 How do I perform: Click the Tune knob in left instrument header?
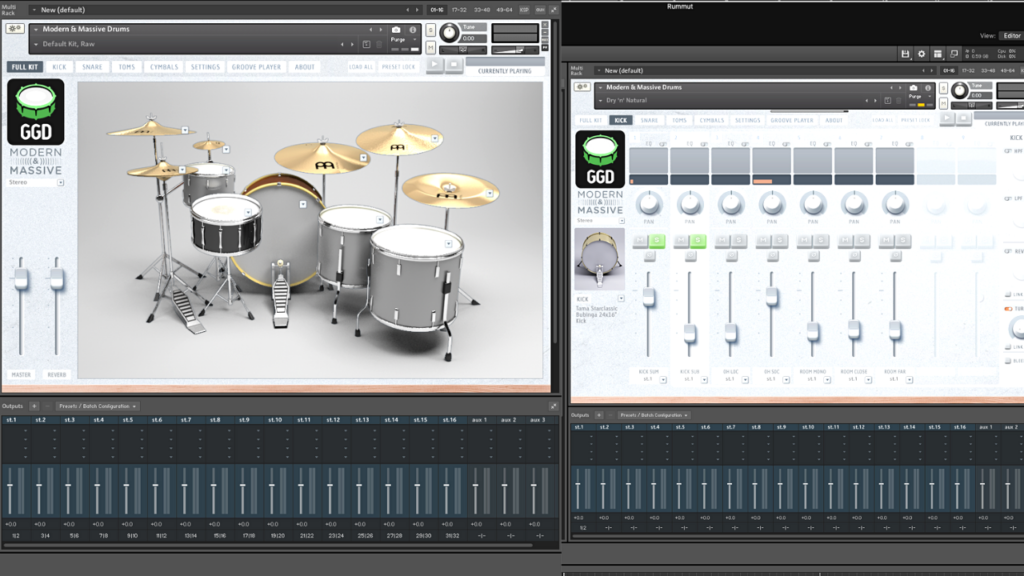(x=449, y=32)
